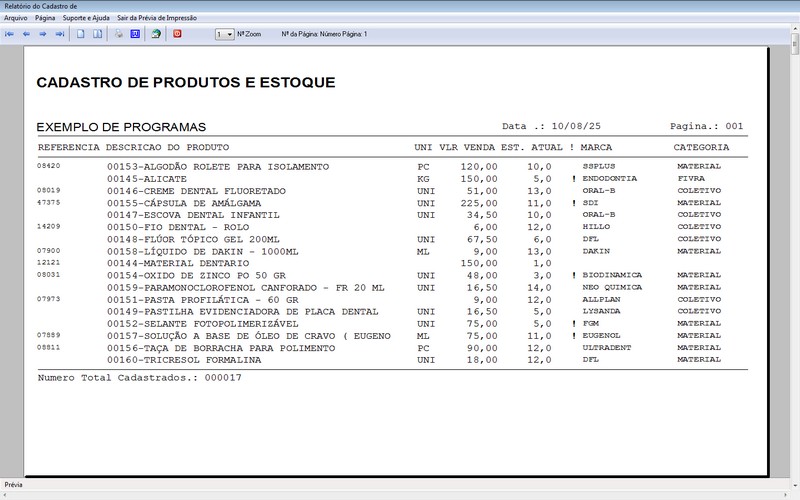Click the previous page arrow
The width and height of the screenshot is (800, 500).
[26, 34]
